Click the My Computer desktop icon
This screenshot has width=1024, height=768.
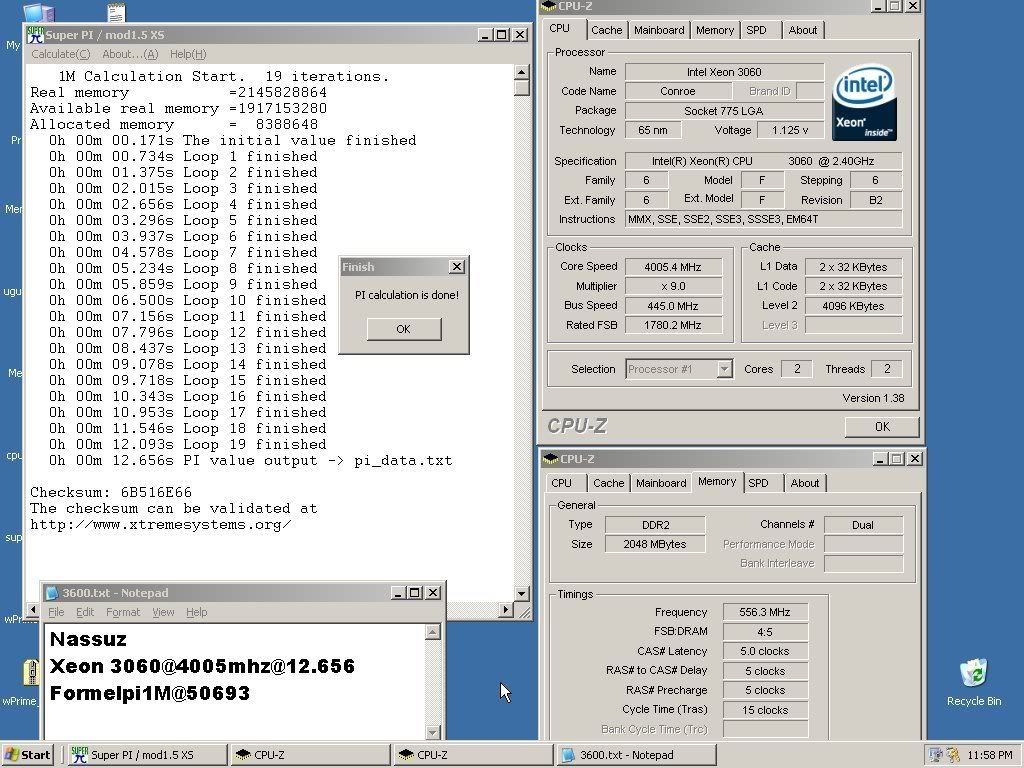point(38,11)
